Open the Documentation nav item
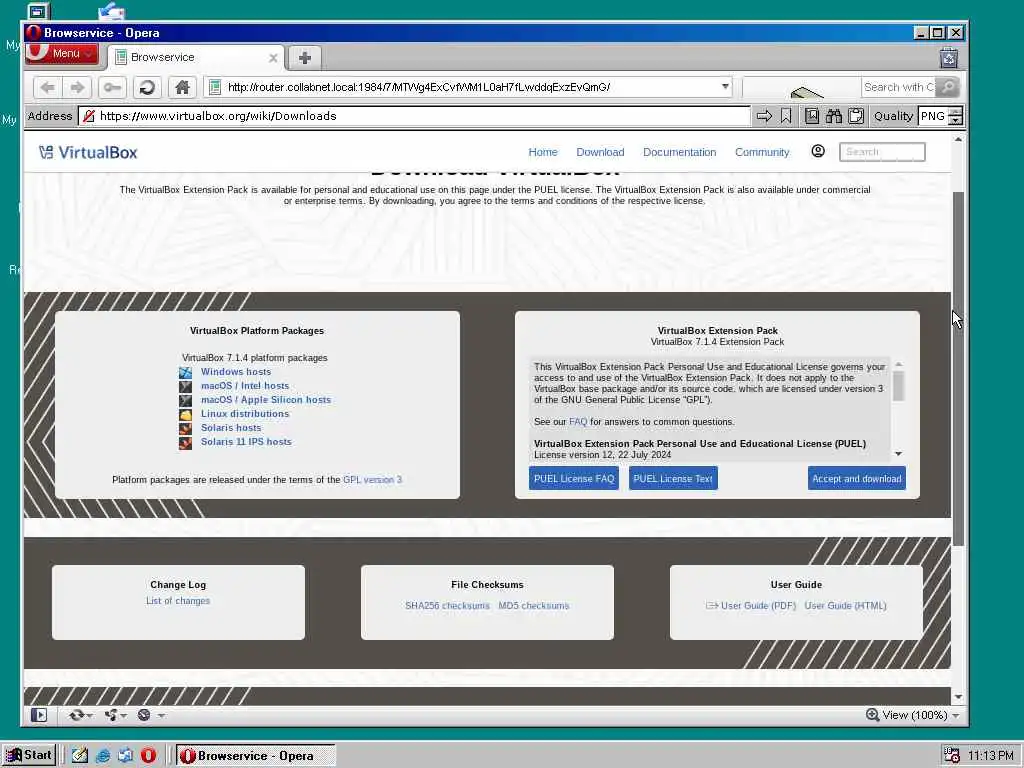The image size is (1024, 768). coord(679,152)
